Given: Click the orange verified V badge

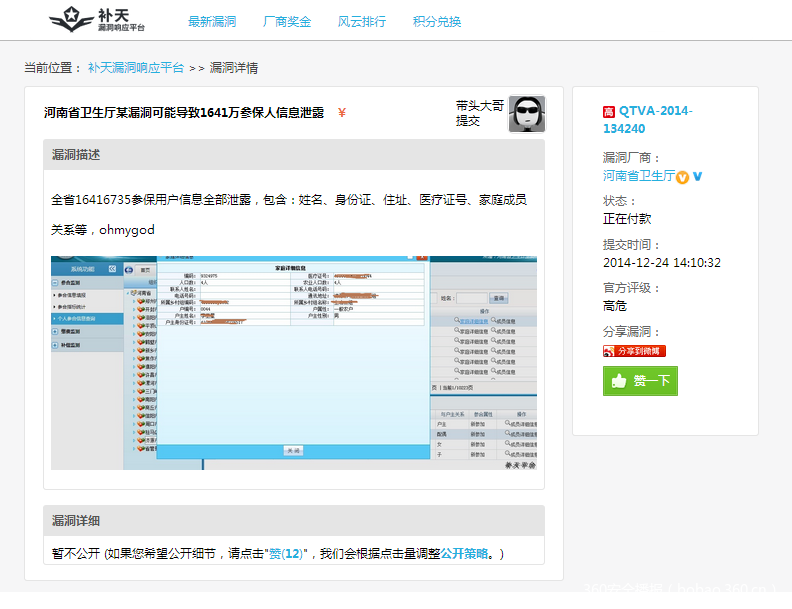Looking at the screenshot, I should (x=682, y=177).
